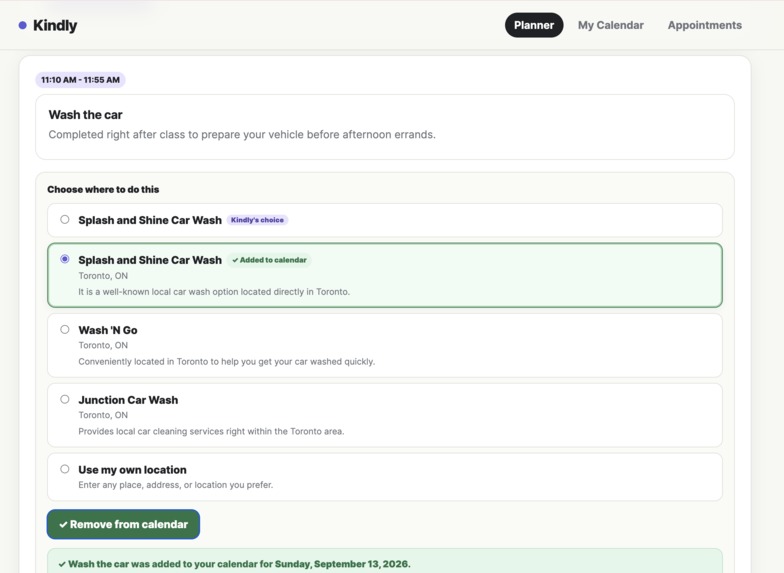Image resolution: width=784 pixels, height=573 pixels.
Task: Click the Kindly brand name
Action: (x=55, y=26)
